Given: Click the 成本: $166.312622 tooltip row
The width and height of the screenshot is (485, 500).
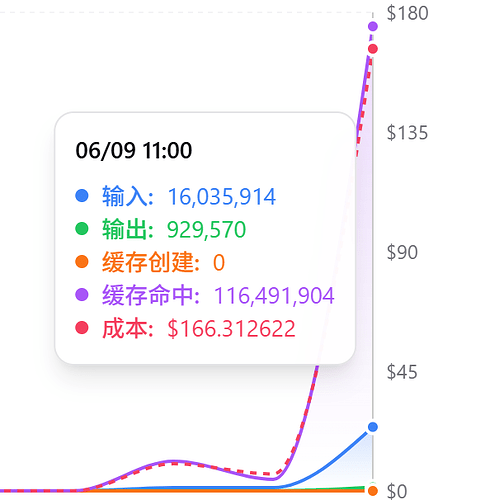Looking at the screenshot, I should 185,329.
